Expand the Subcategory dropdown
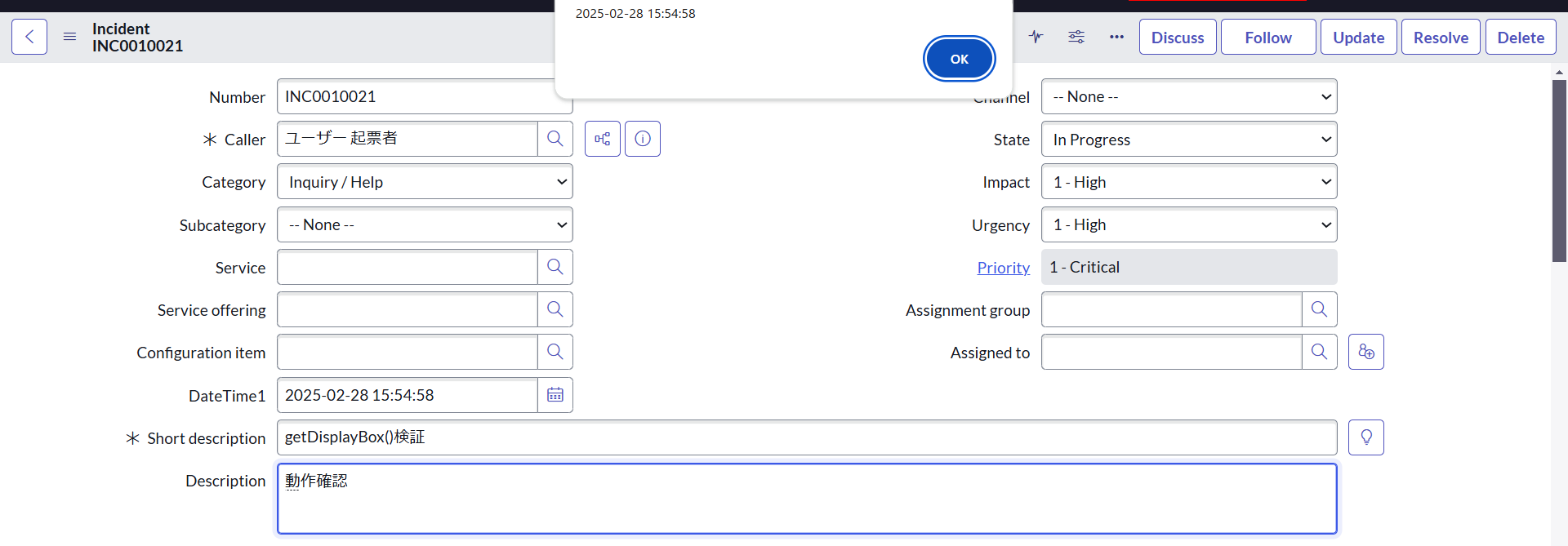The image size is (1568, 546). click(x=425, y=224)
